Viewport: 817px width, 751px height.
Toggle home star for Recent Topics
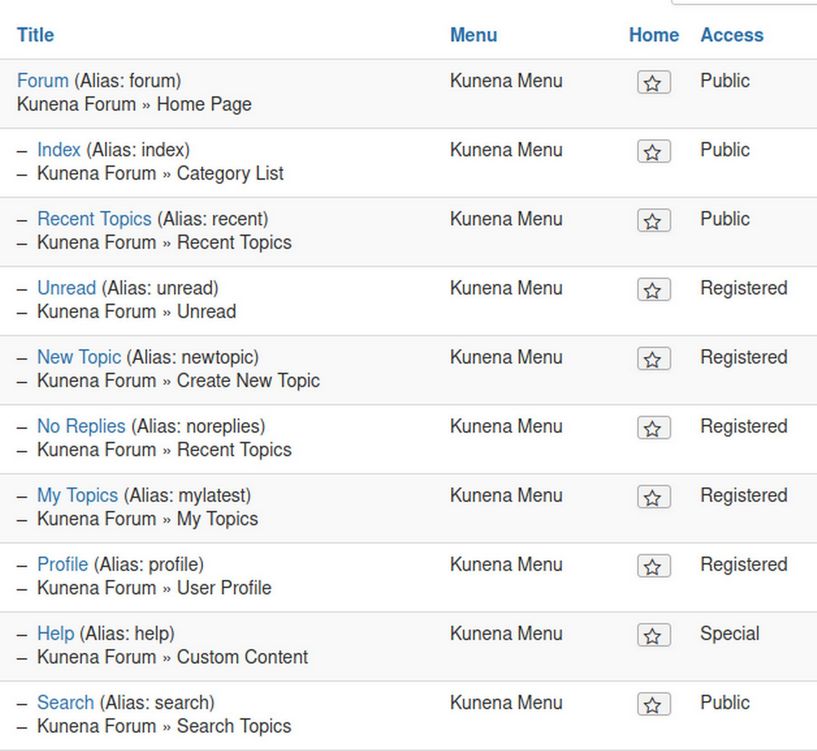(653, 221)
